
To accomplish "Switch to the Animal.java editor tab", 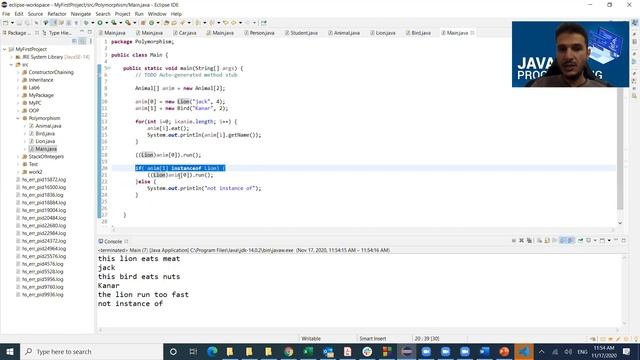I will 344,33.
